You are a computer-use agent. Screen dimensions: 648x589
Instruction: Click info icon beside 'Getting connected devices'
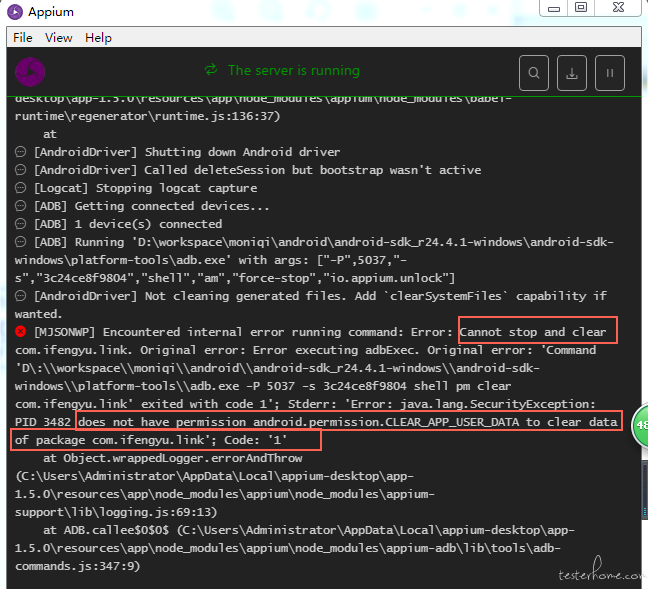click(20, 206)
